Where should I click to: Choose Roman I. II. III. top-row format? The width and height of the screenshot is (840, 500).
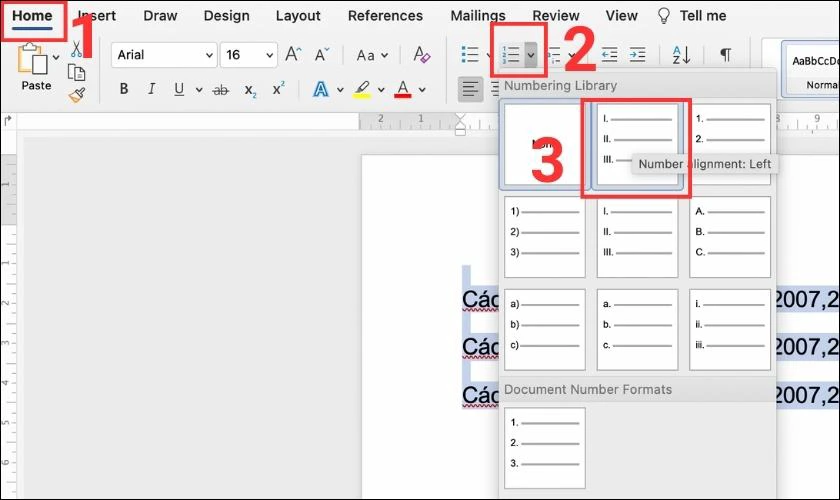click(x=637, y=145)
